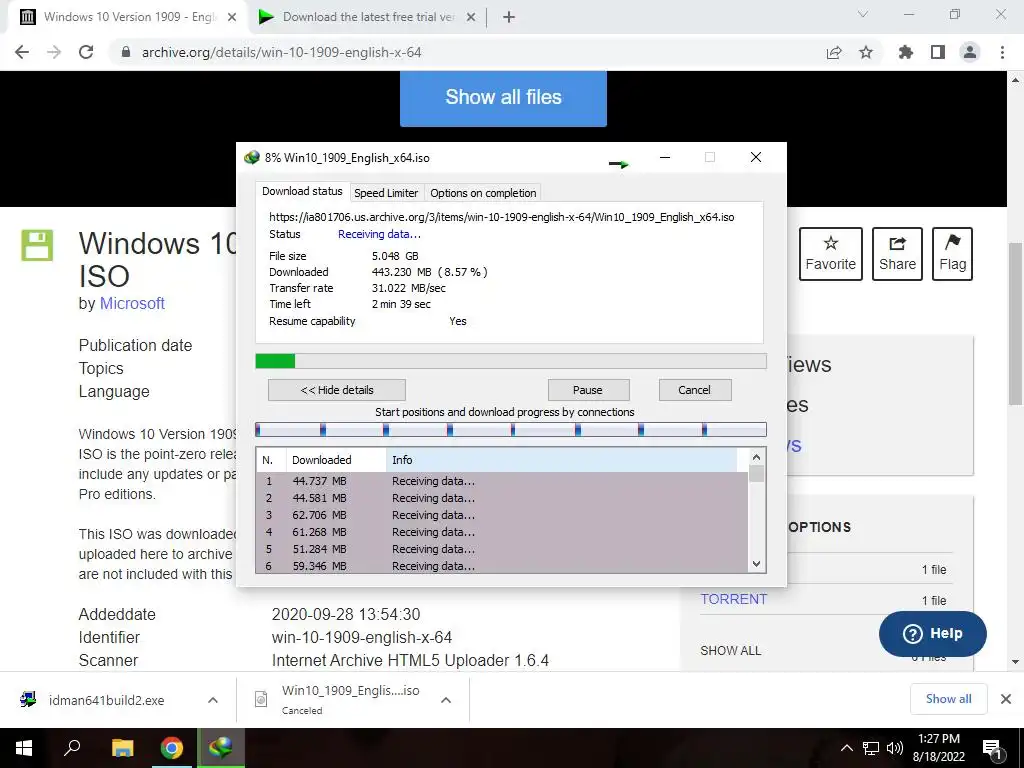The height and width of the screenshot is (768, 1024).
Task: Click the IDM icon in download dialog title
Action: 251,158
